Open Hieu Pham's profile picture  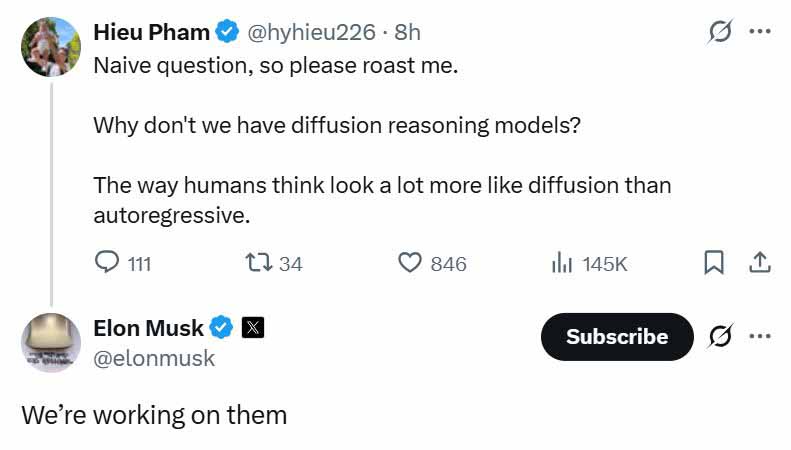[51, 47]
